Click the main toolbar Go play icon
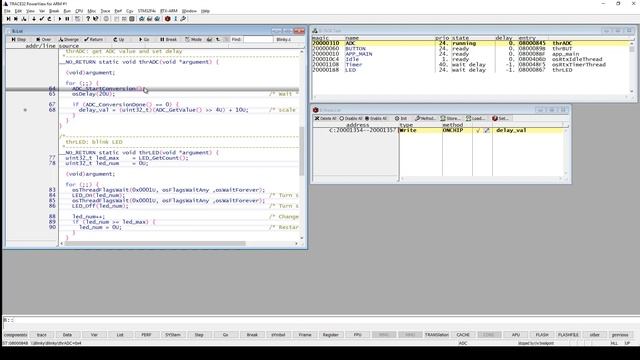Viewport: 640px width, 360px height. coord(59,19)
